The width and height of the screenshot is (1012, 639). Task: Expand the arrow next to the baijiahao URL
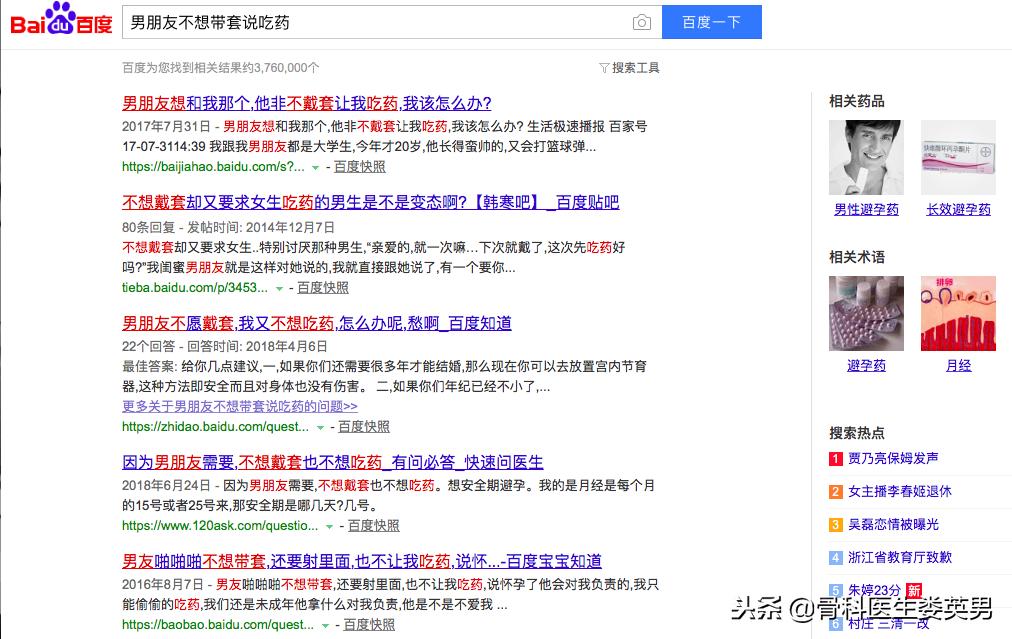click(314, 168)
